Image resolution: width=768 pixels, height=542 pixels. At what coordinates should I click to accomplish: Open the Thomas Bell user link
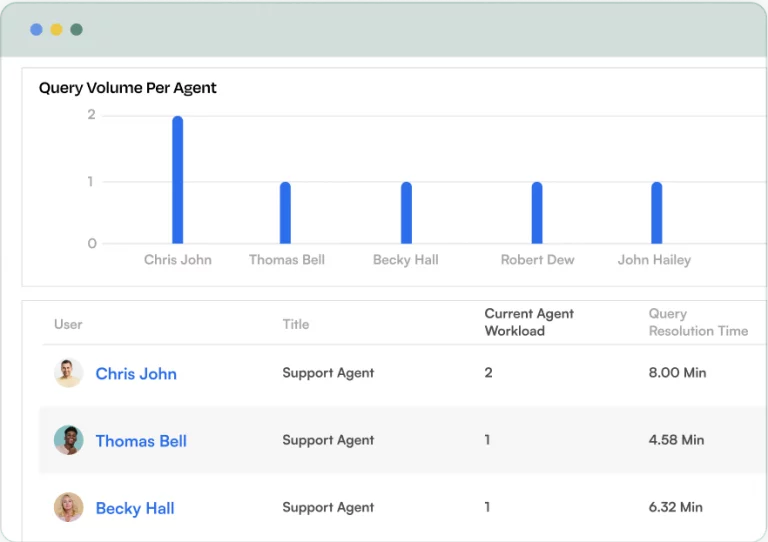coord(141,441)
